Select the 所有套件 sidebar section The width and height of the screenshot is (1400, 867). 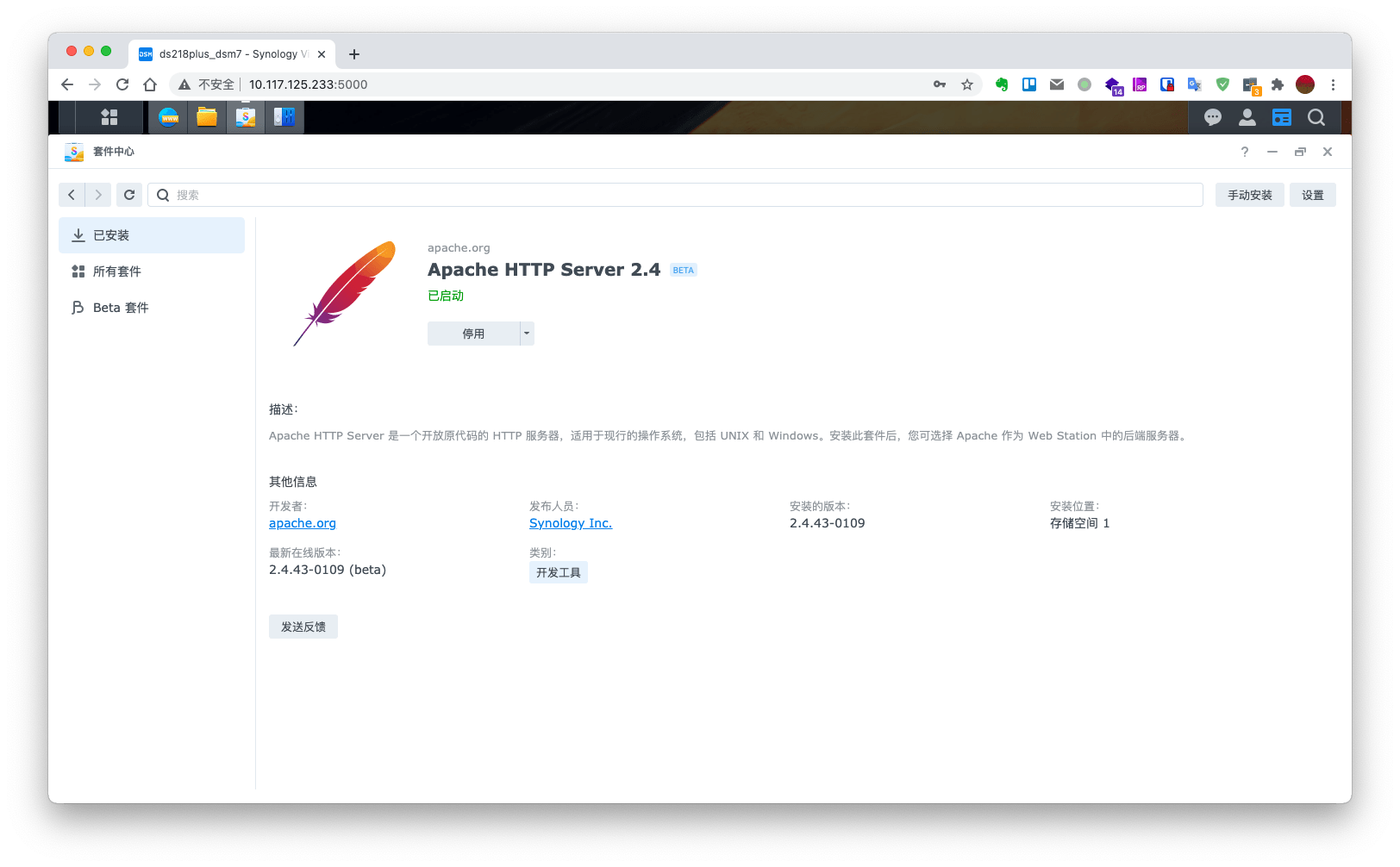pos(152,271)
